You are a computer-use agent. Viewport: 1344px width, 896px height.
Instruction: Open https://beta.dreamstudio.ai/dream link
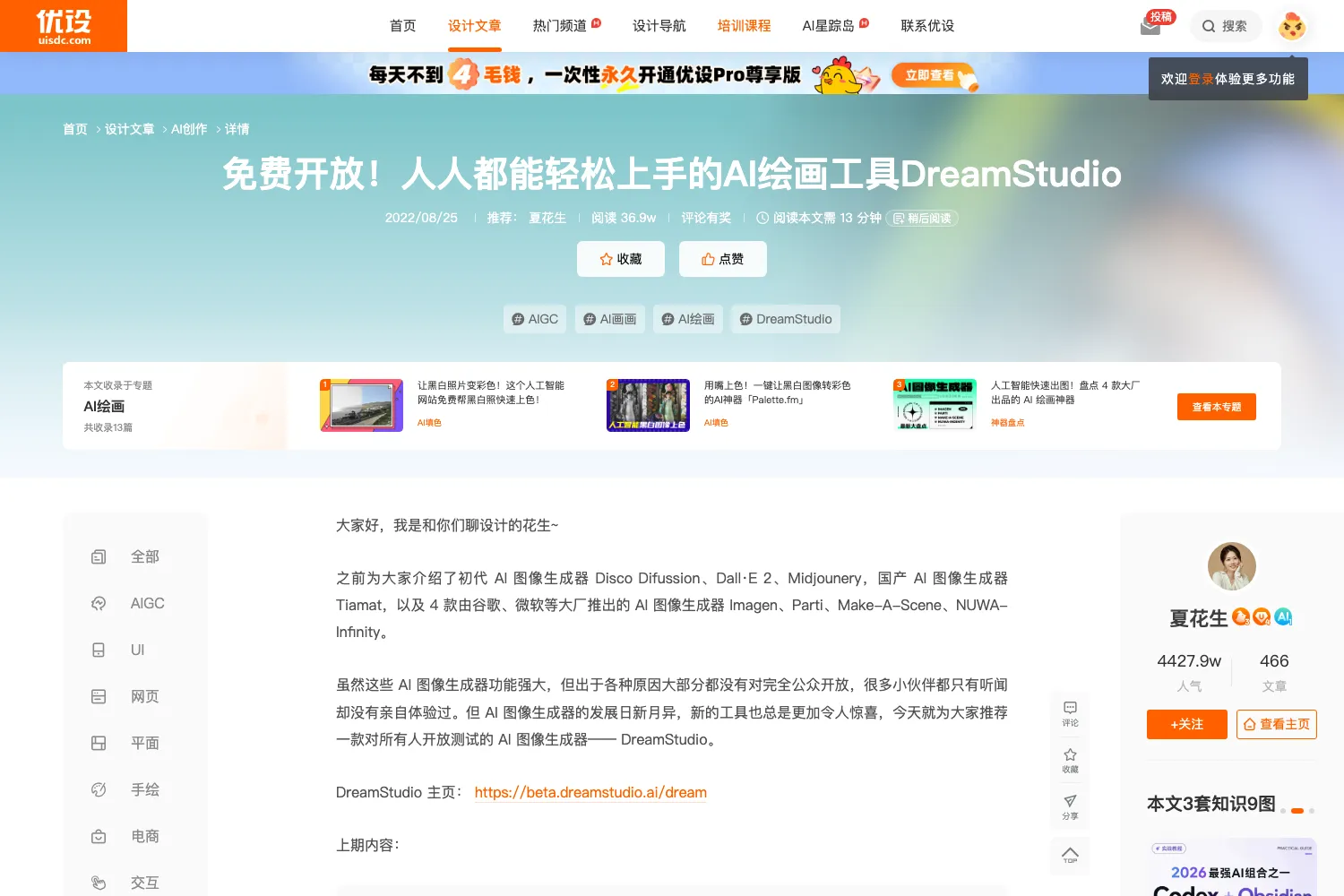pyautogui.click(x=590, y=792)
